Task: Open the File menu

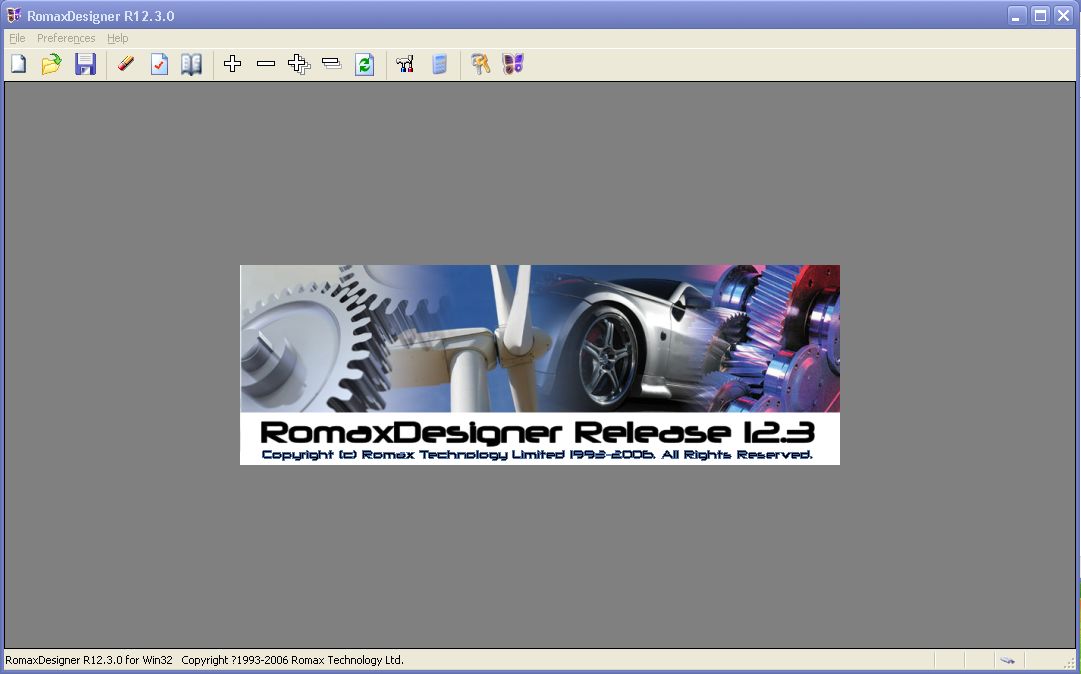Action: [x=17, y=38]
